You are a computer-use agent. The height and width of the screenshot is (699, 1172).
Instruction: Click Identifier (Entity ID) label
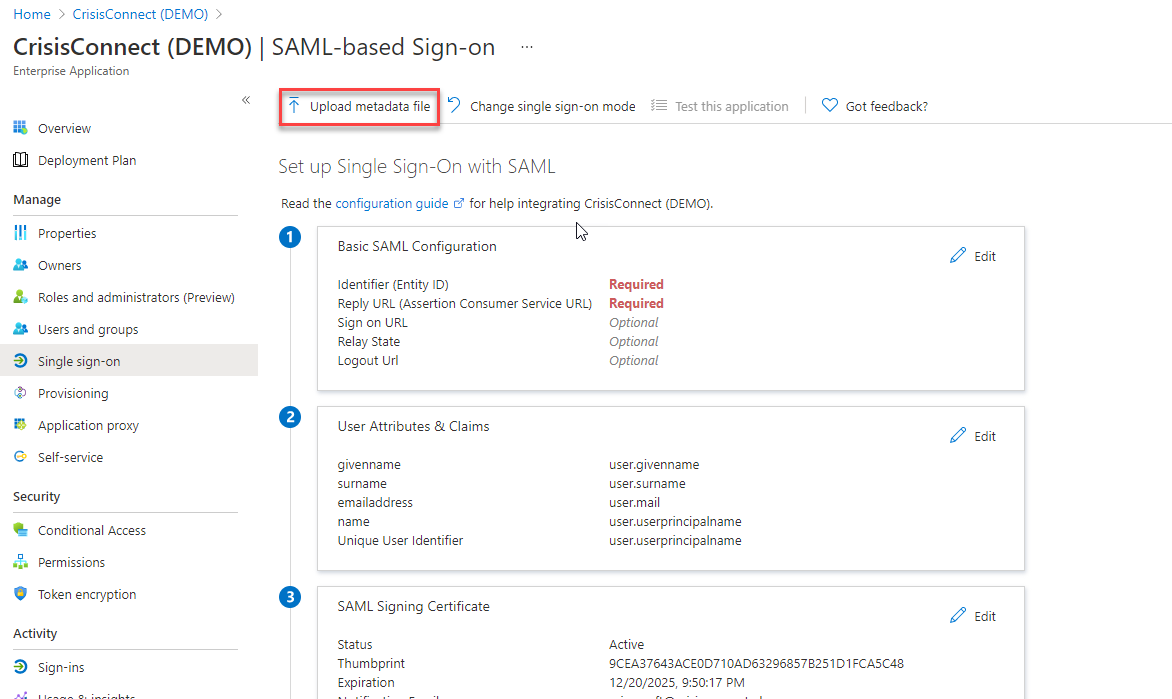pyautogui.click(x=393, y=284)
